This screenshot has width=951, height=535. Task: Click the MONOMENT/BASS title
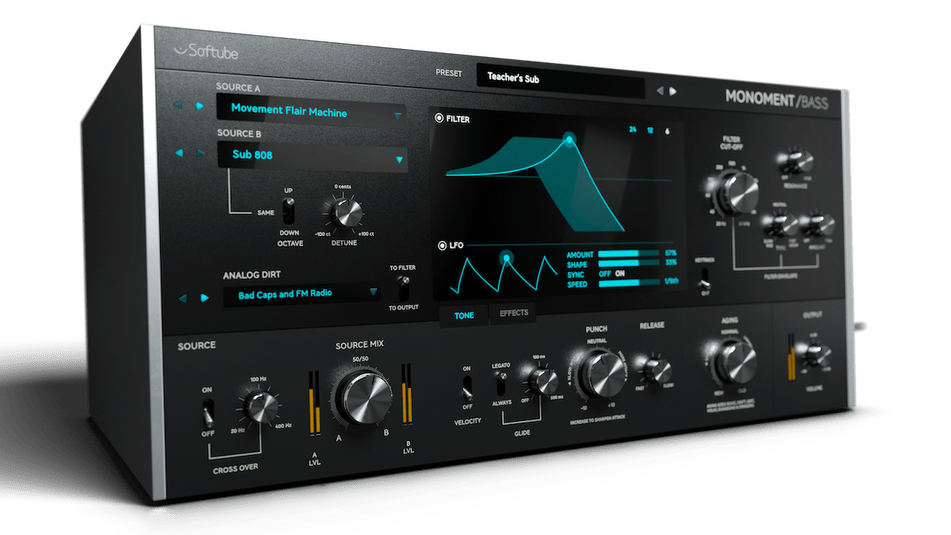pos(776,99)
